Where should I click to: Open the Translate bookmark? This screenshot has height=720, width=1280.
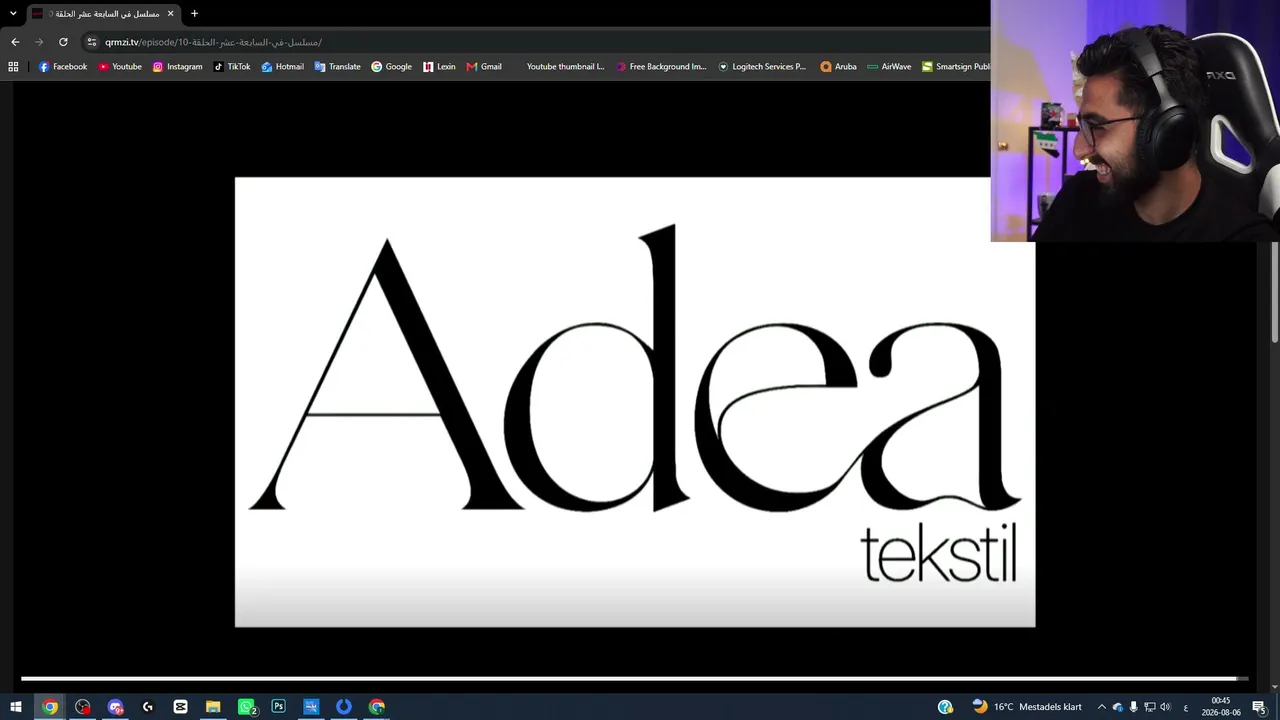coord(337,67)
